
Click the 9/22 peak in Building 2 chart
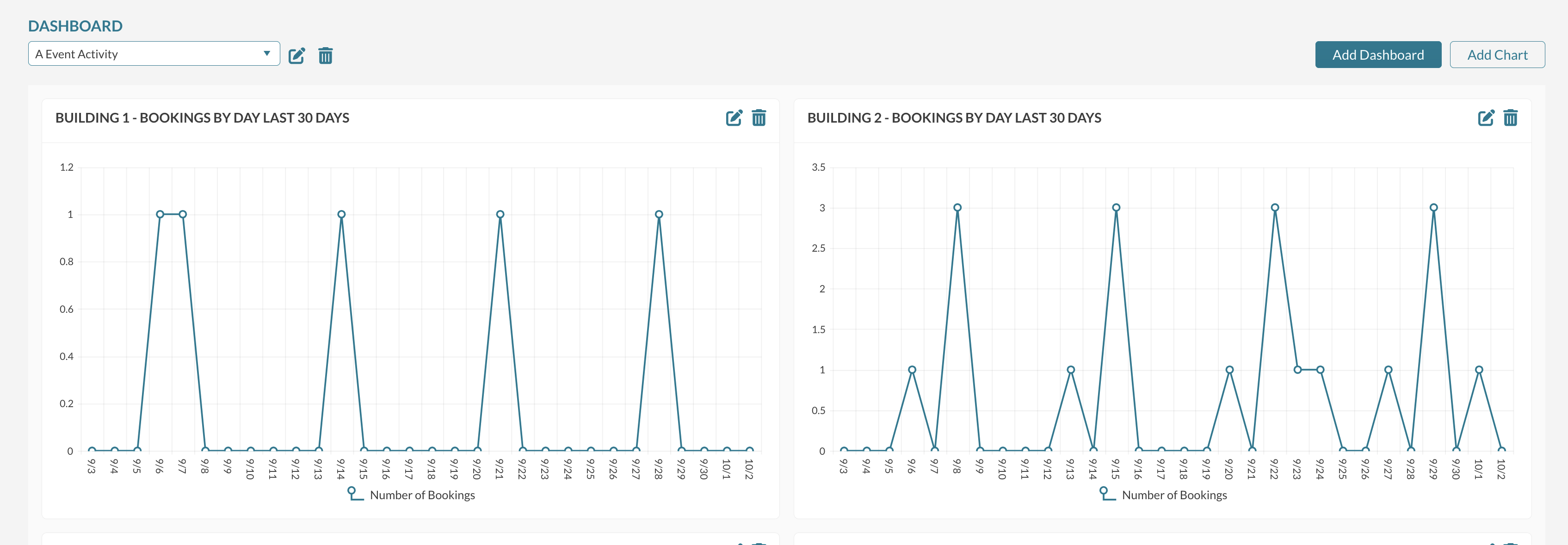1275,208
